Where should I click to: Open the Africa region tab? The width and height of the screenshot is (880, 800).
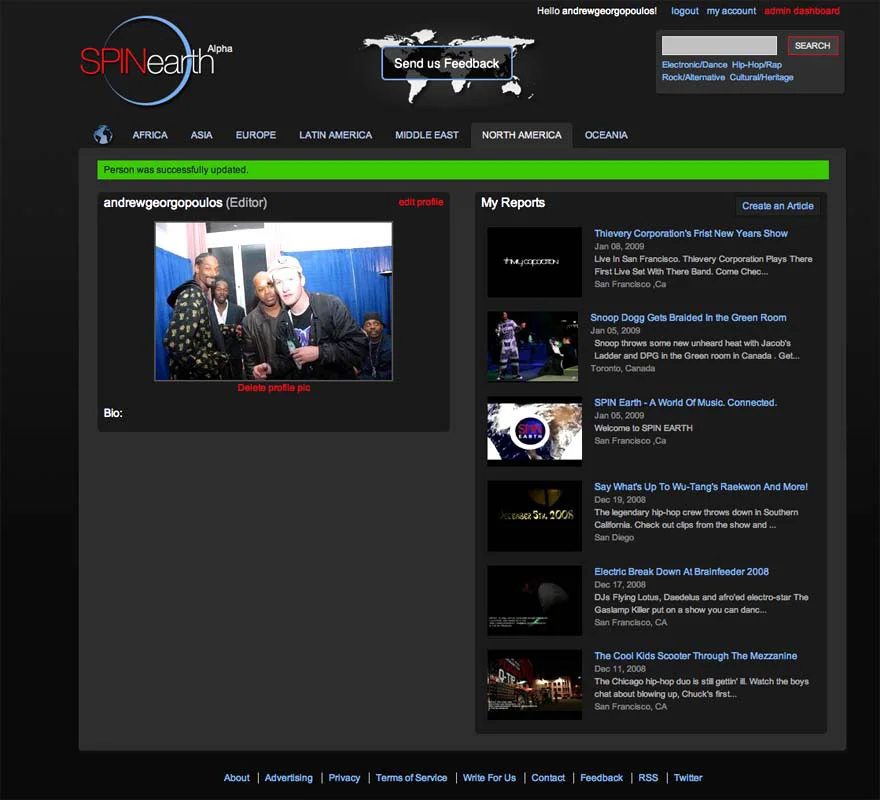(x=150, y=135)
